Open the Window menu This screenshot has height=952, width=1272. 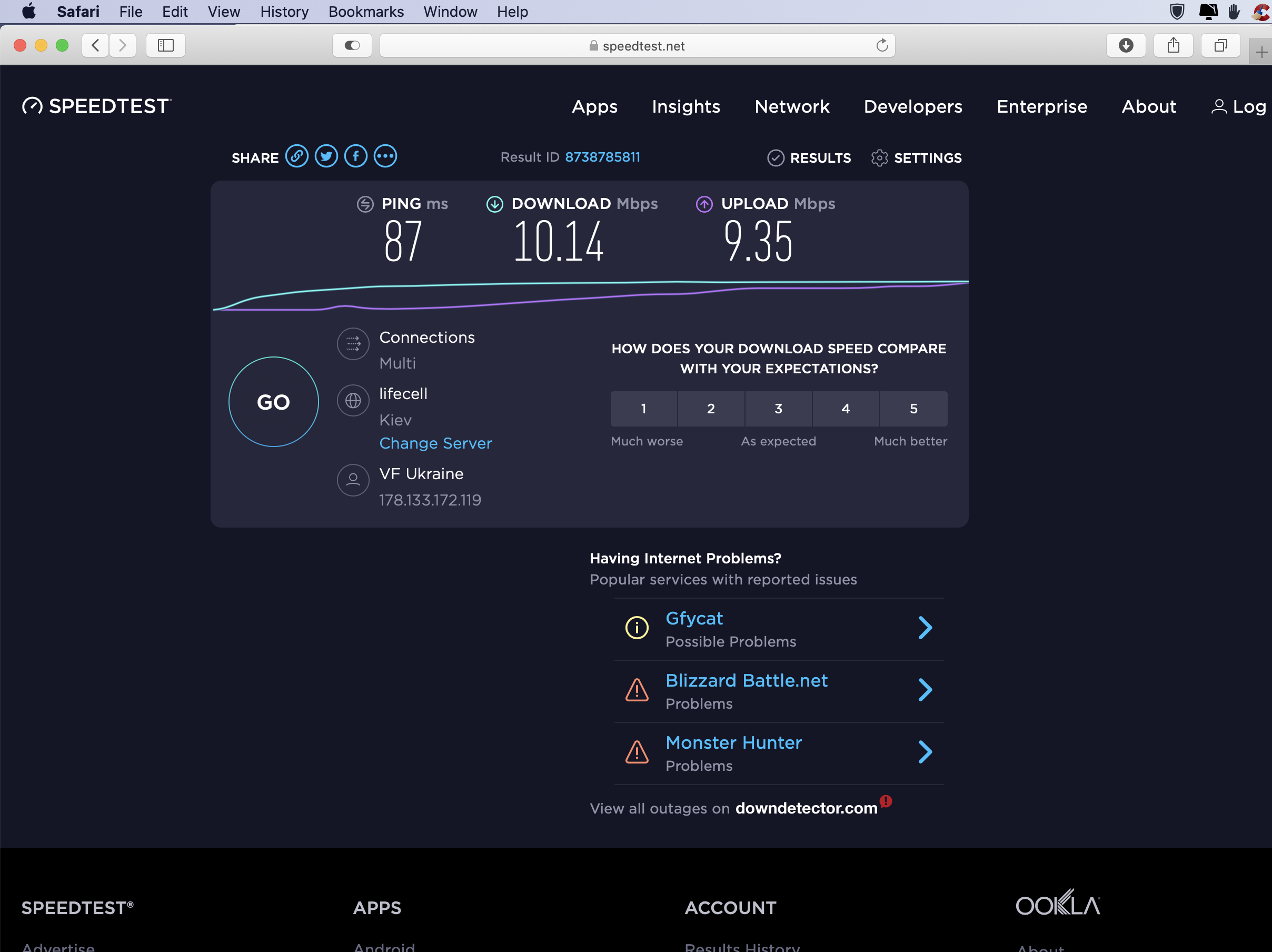450,12
